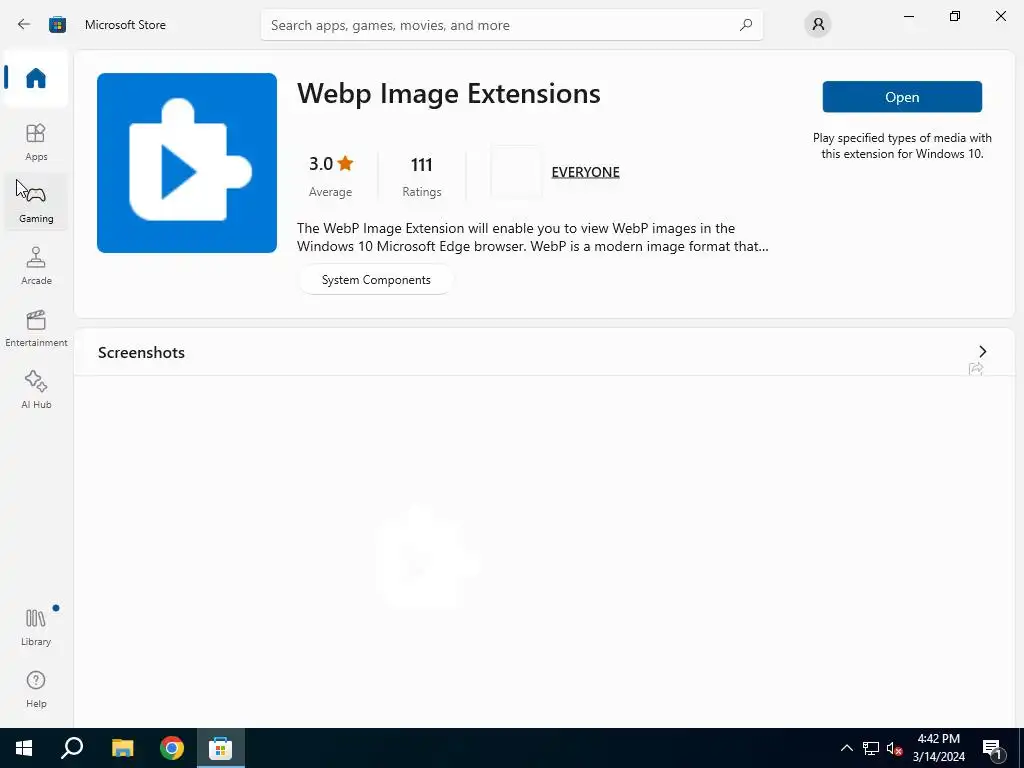The image size is (1024, 768).
Task: Close the Microsoft Store window
Action: [x=1000, y=16]
